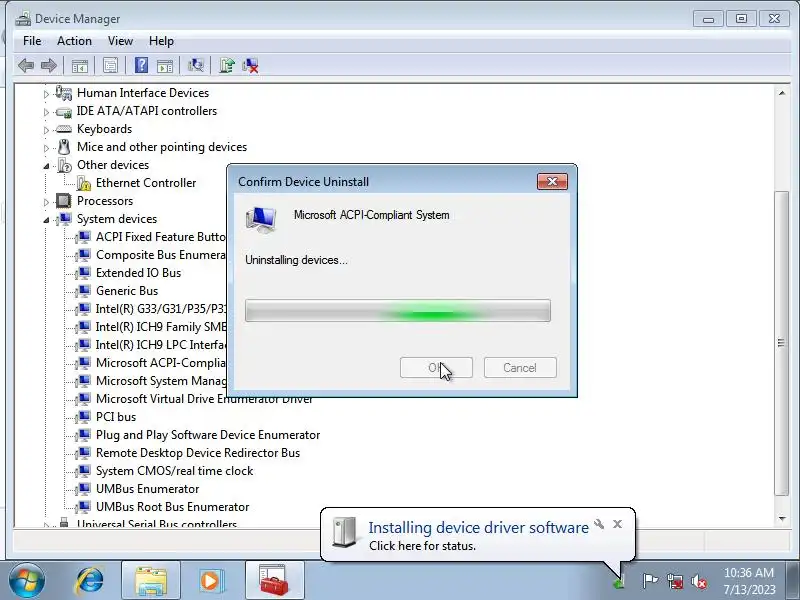Select Composite Bus Enumerator entry

(x=161, y=255)
